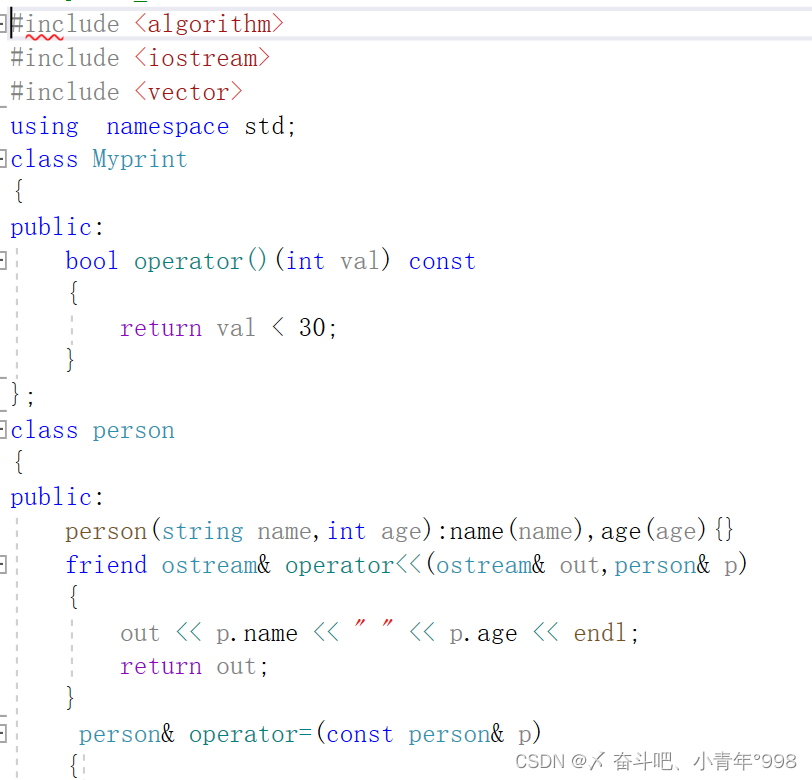The width and height of the screenshot is (812, 780).
Task: Collapse the bool operator() function fold marker
Action: [x=3, y=260]
